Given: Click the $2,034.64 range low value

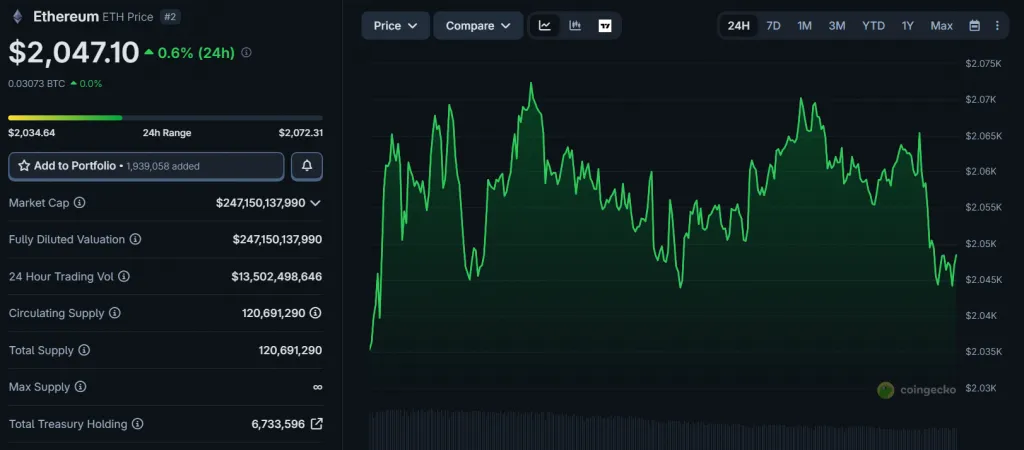Looking at the screenshot, I should point(31,133).
